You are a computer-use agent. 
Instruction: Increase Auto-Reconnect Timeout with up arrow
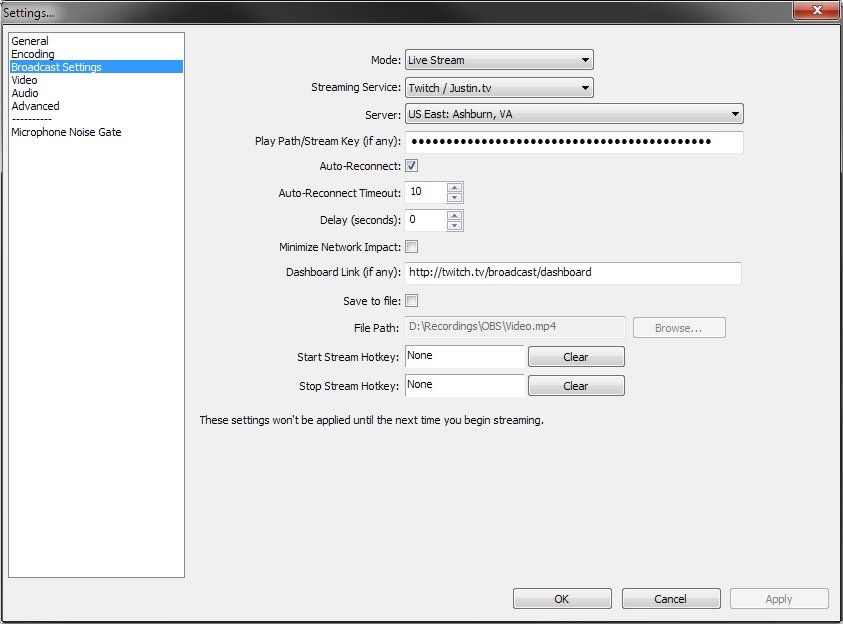coord(455,186)
